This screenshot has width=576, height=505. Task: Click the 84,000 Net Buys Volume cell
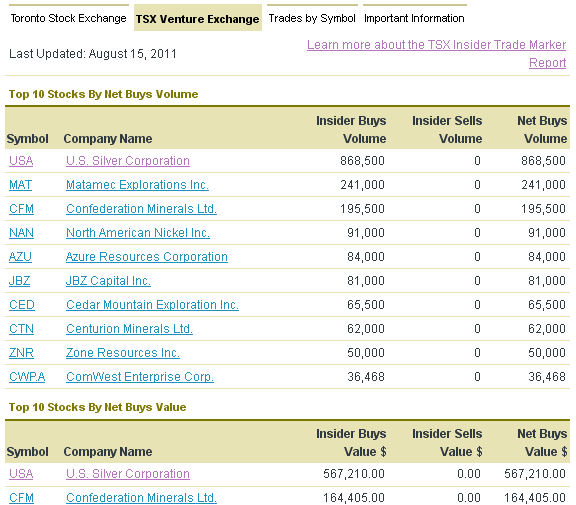pyautogui.click(x=547, y=257)
